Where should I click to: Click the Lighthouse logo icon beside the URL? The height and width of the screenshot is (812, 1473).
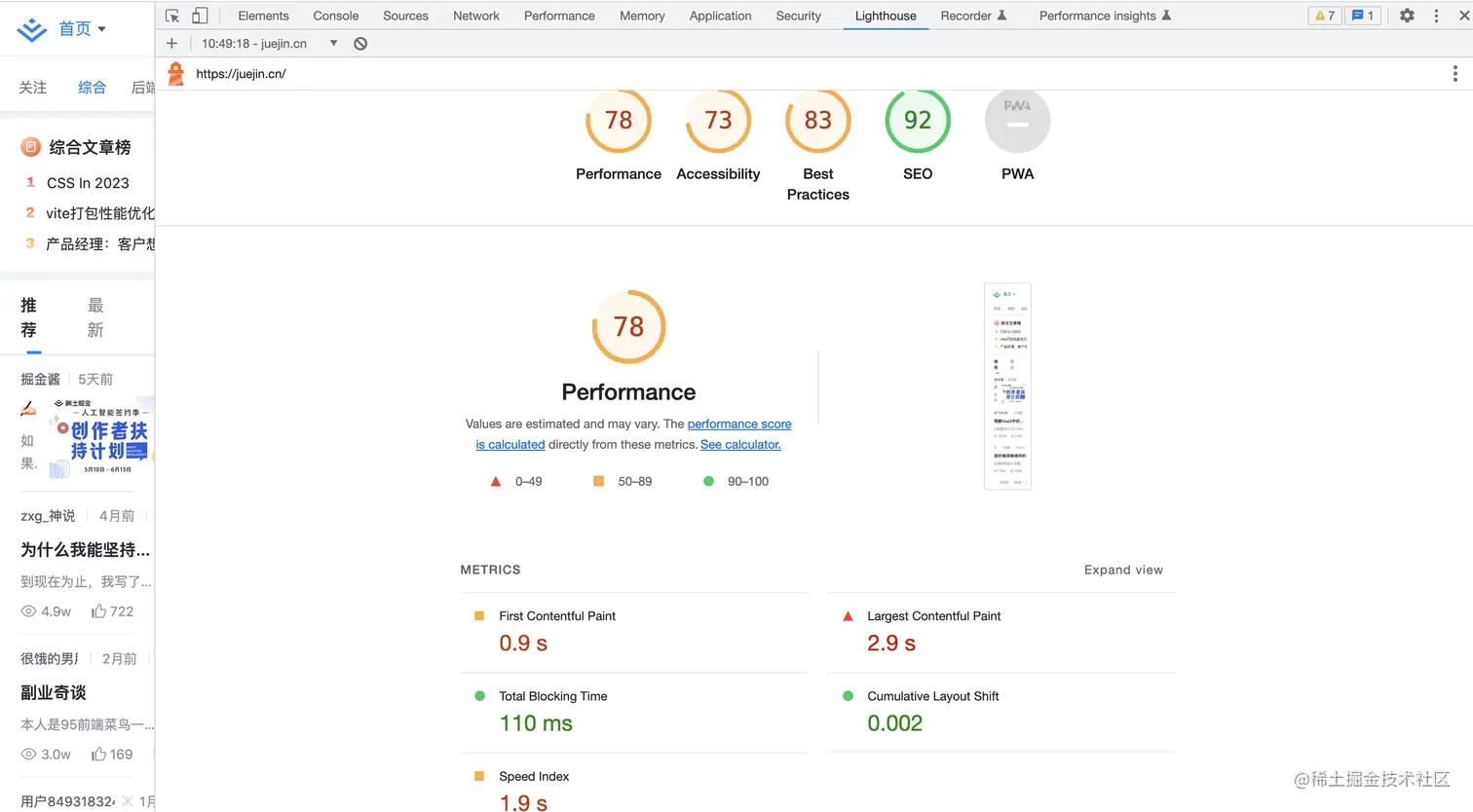[175, 74]
